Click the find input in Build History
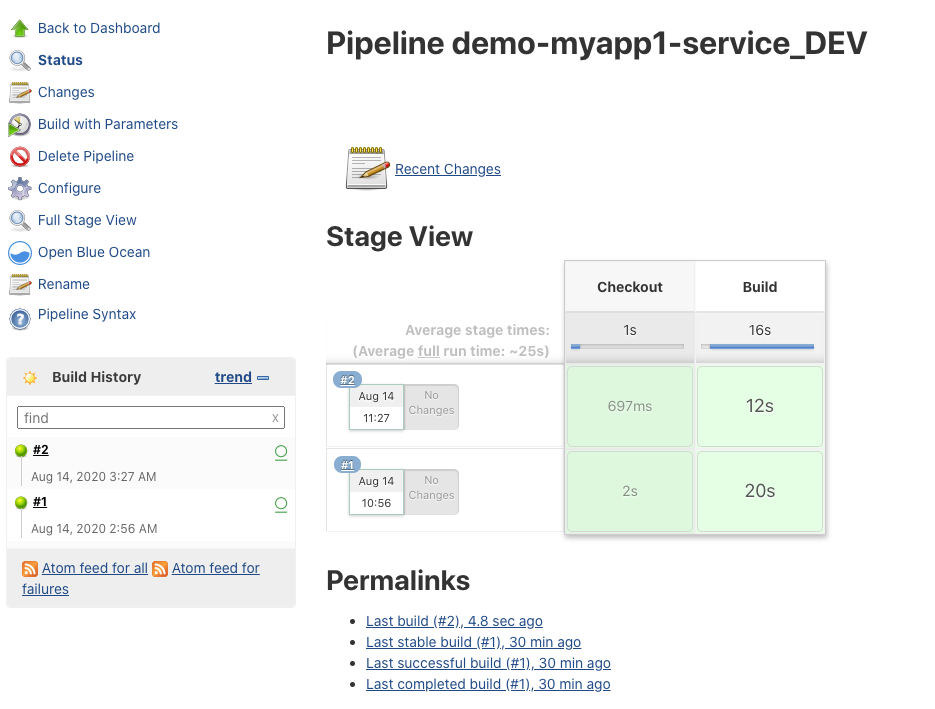This screenshot has width=935, height=709. click(143, 418)
